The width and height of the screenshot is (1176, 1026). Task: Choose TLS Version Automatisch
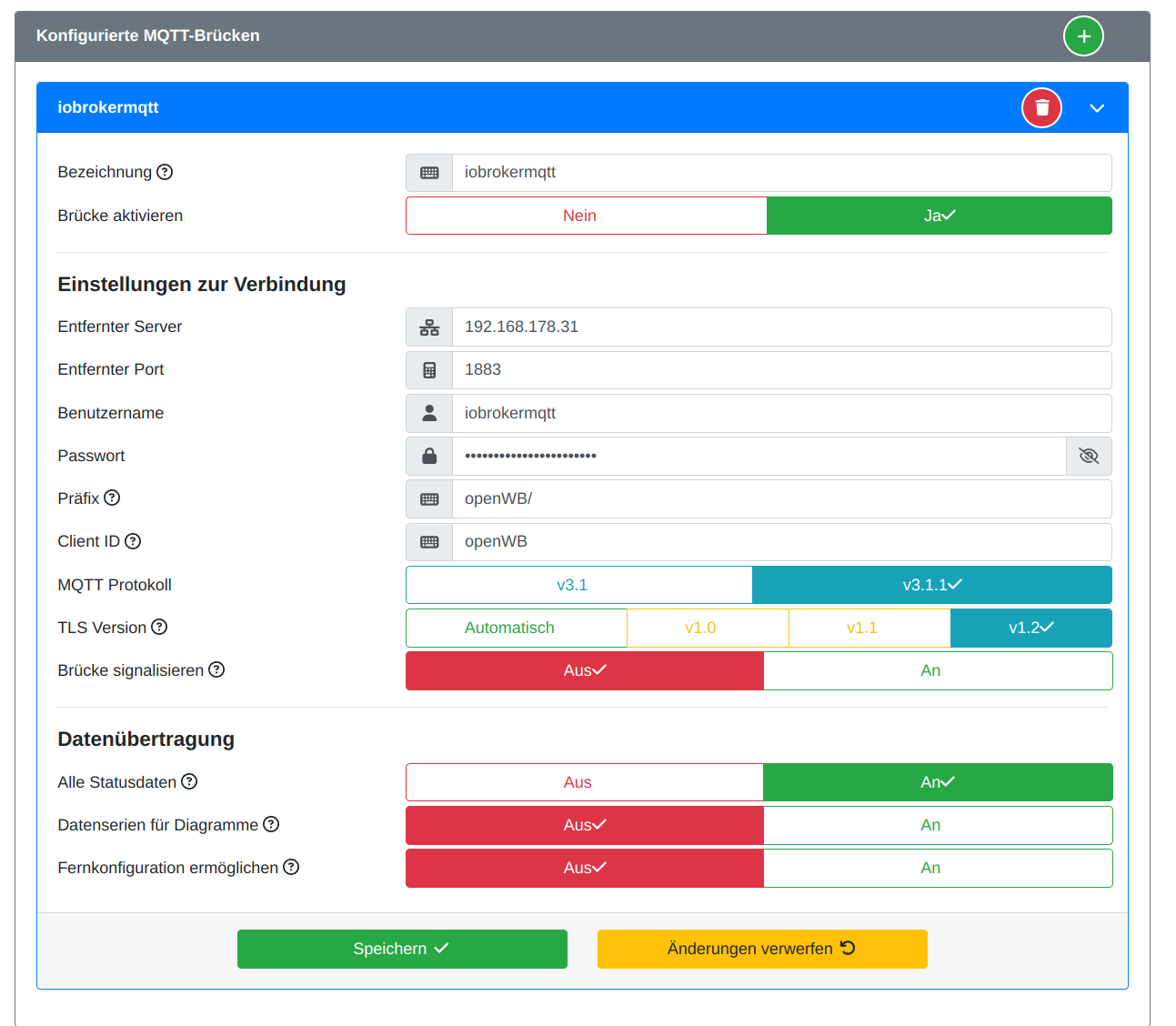(x=517, y=628)
